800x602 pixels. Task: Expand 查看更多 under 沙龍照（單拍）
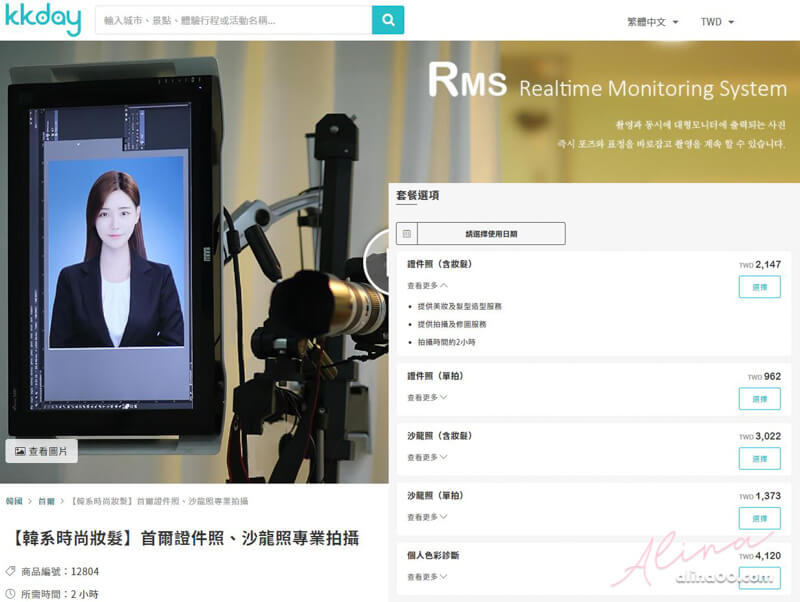tap(427, 517)
